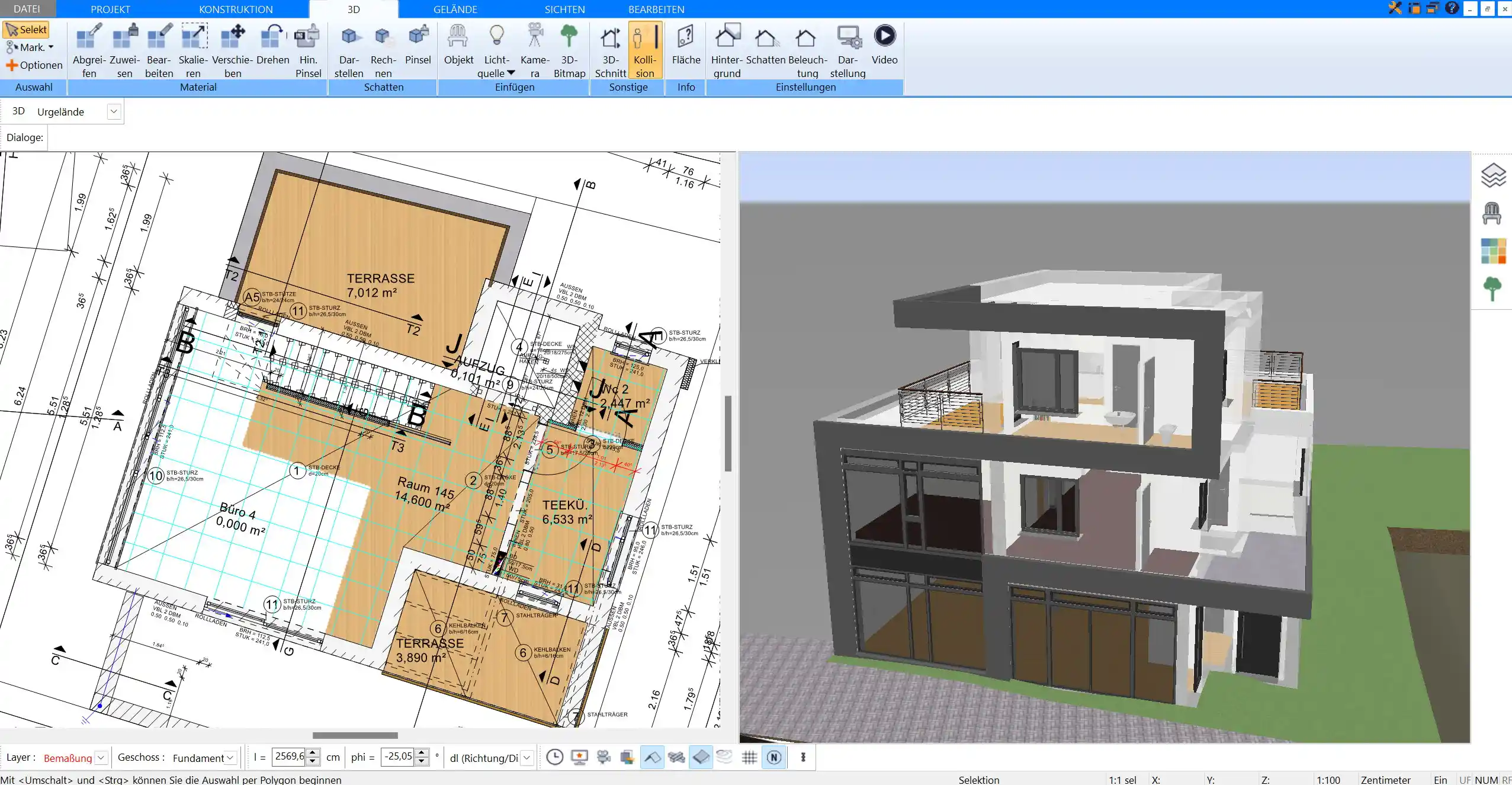Toggle the Selekt selection mode
The height and width of the screenshot is (785, 1512).
point(26,30)
